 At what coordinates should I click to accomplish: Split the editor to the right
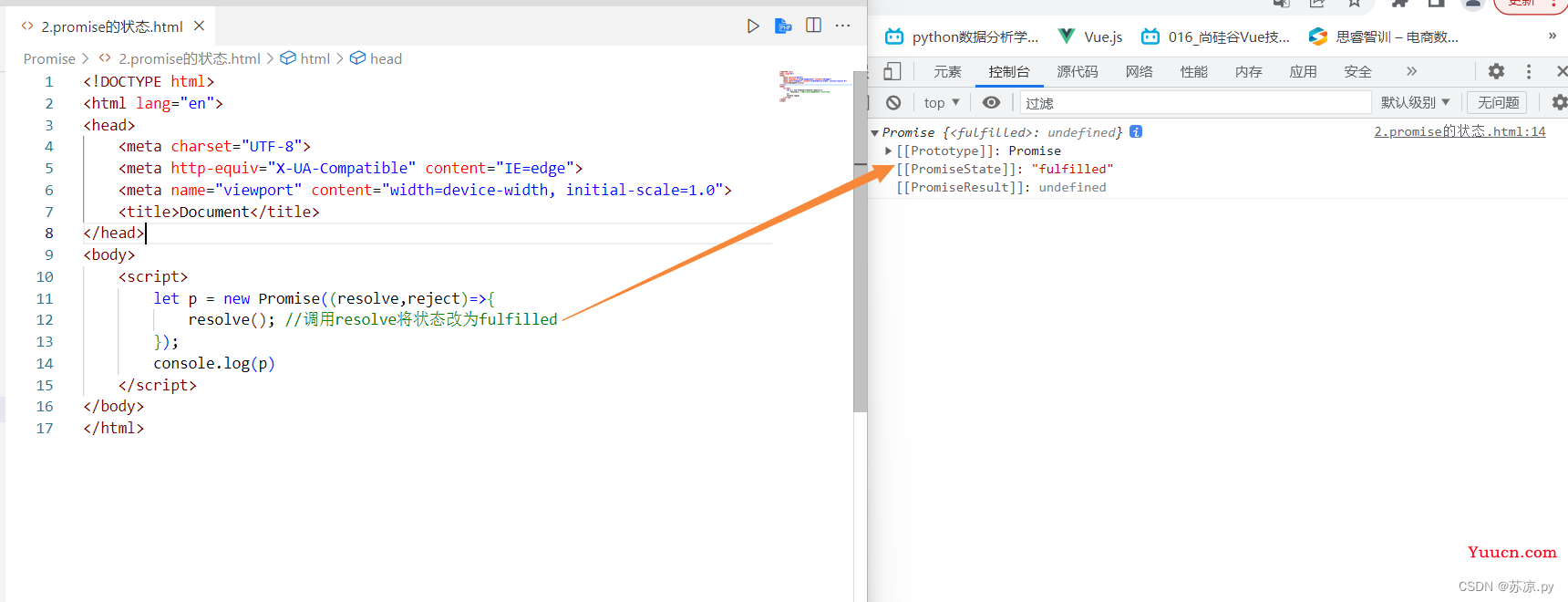click(x=813, y=26)
